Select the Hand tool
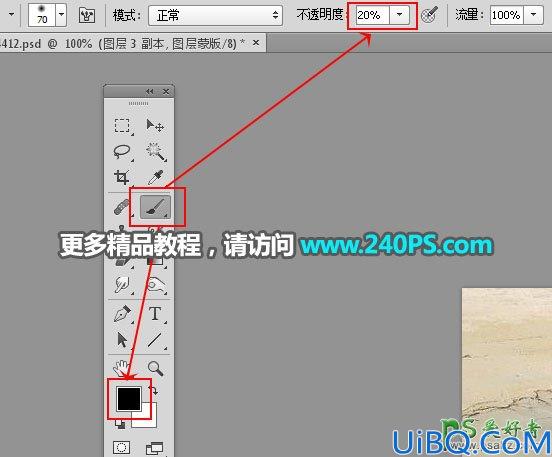 click(121, 368)
